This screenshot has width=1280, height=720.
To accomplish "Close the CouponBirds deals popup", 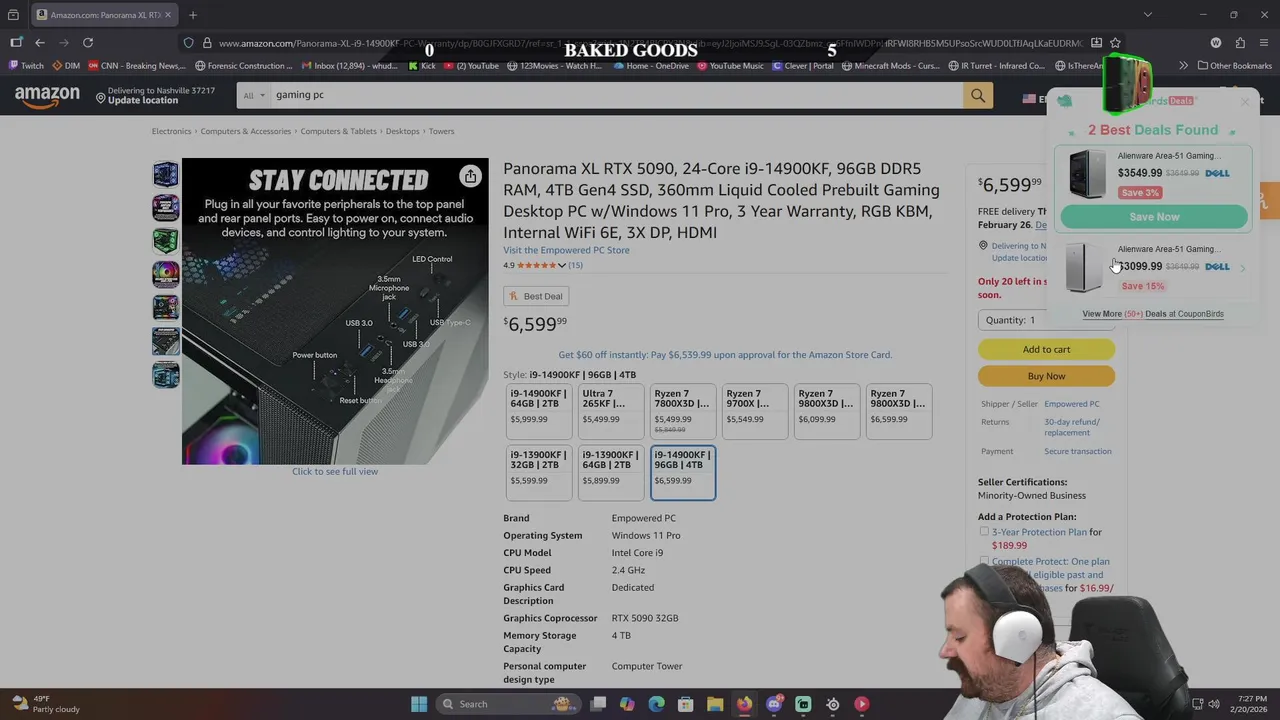I will pos(1245,102).
